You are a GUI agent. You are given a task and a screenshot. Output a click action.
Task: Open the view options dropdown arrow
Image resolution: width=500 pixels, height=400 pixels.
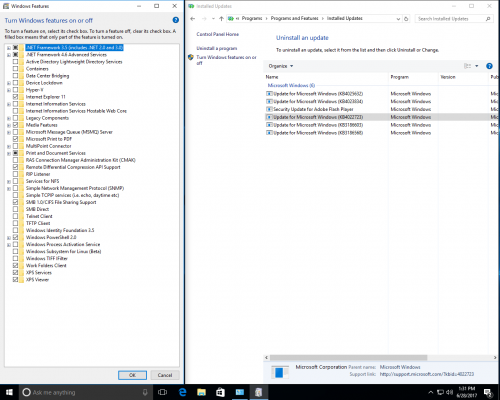tap(477, 66)
